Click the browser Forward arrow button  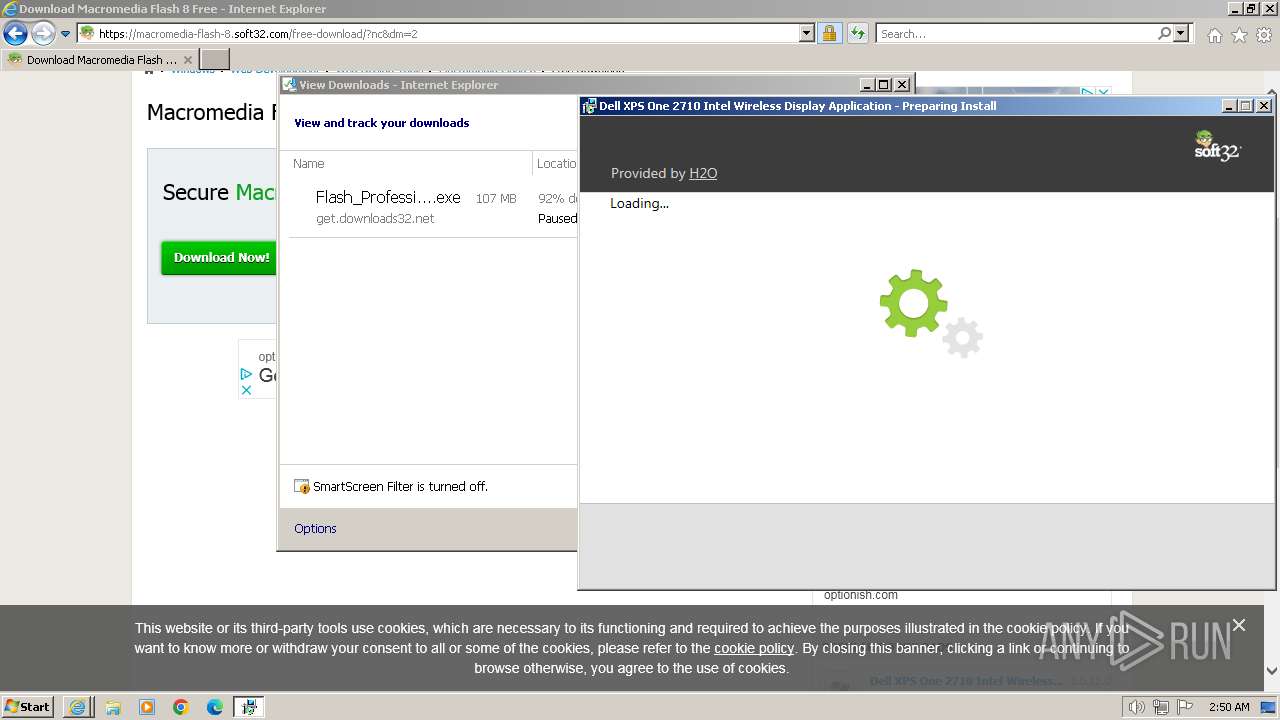coord(42,34)
